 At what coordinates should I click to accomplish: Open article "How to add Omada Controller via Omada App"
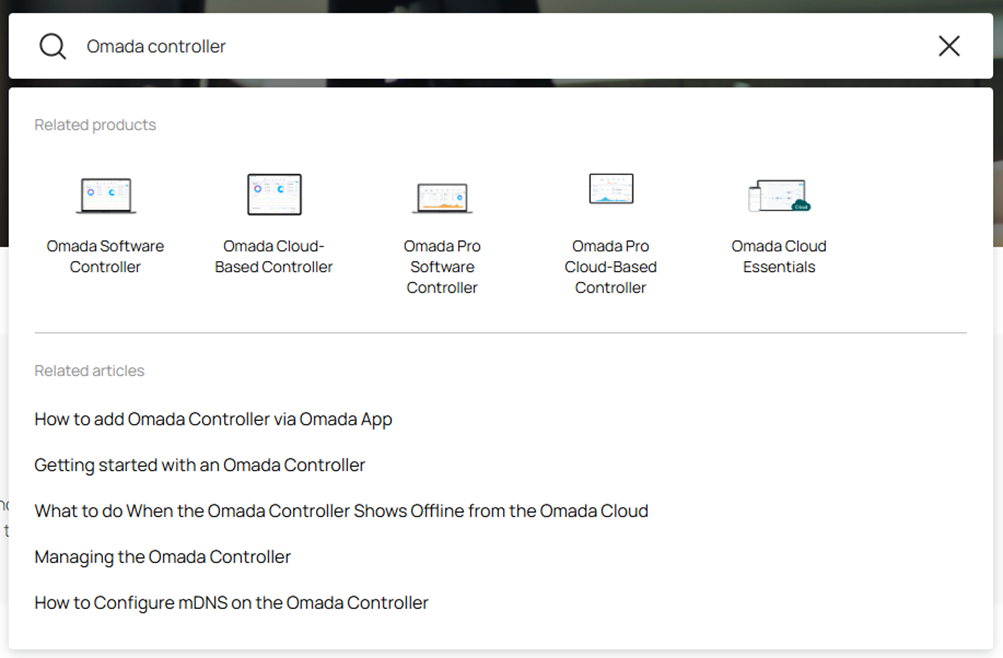tap(213, 419)
